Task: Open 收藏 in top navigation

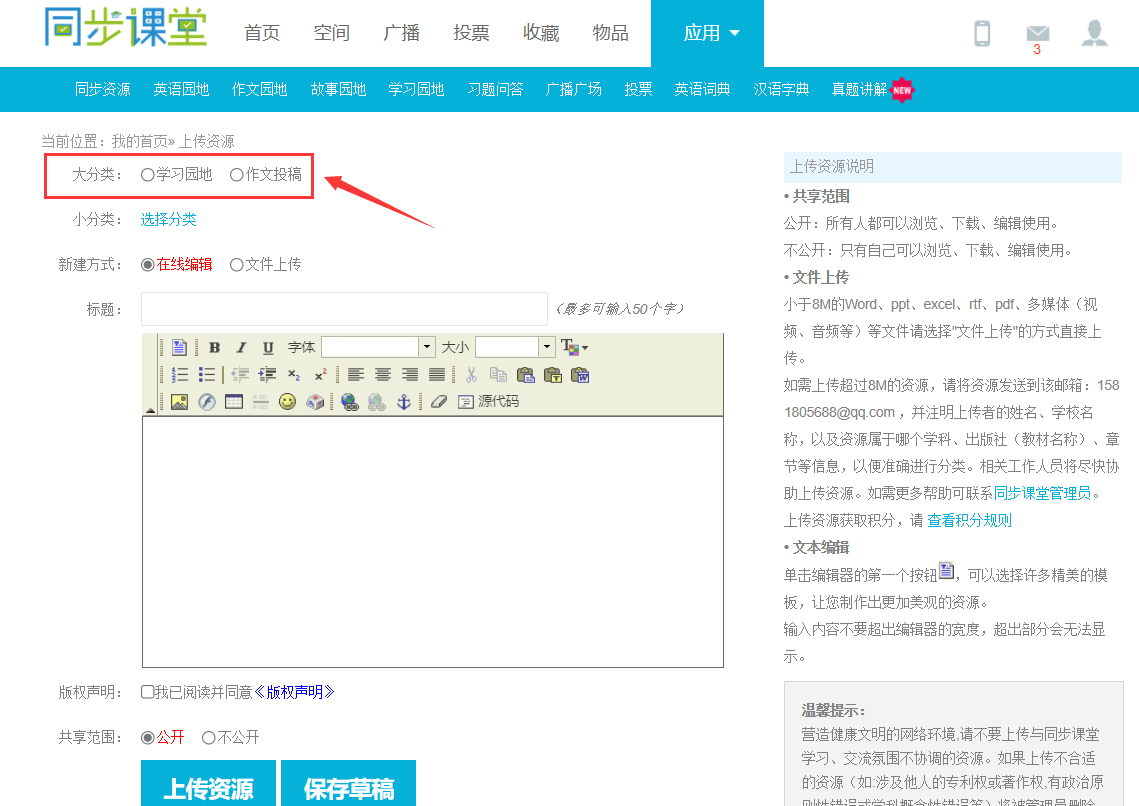Action: 540,33
